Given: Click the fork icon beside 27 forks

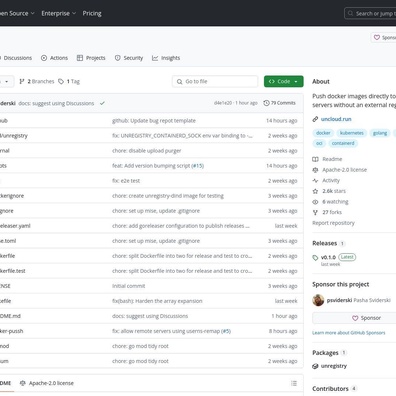Looking at the screenshot, I should (315, 212).
